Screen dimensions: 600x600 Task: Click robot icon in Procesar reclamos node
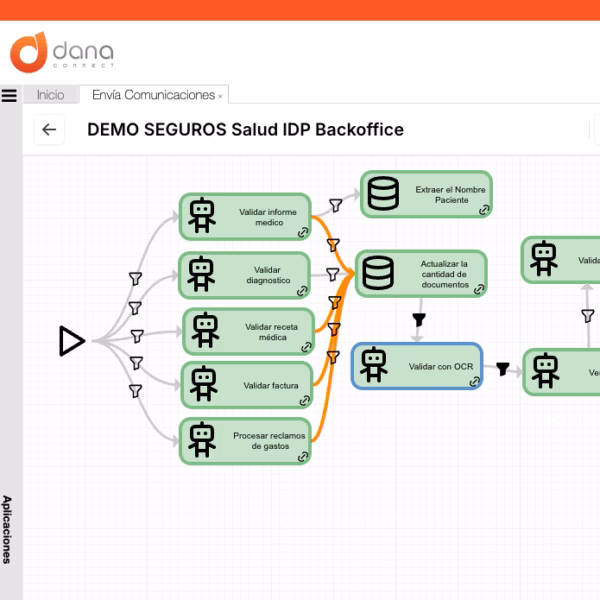(202, 440)
